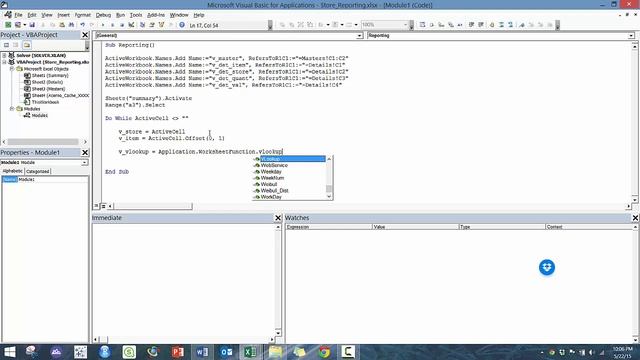This screenshot has width=640, height=360.
Task: Click the Run Sub play icon
Action: tap(103, 25)
